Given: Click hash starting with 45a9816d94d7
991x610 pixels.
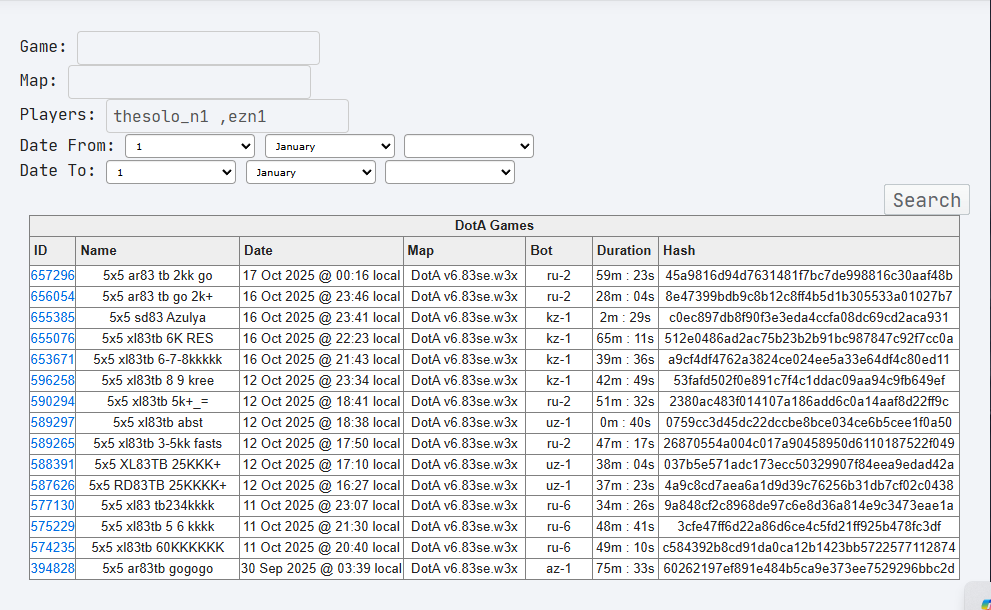Looking at the screenshot, I should tap(809, 276).
